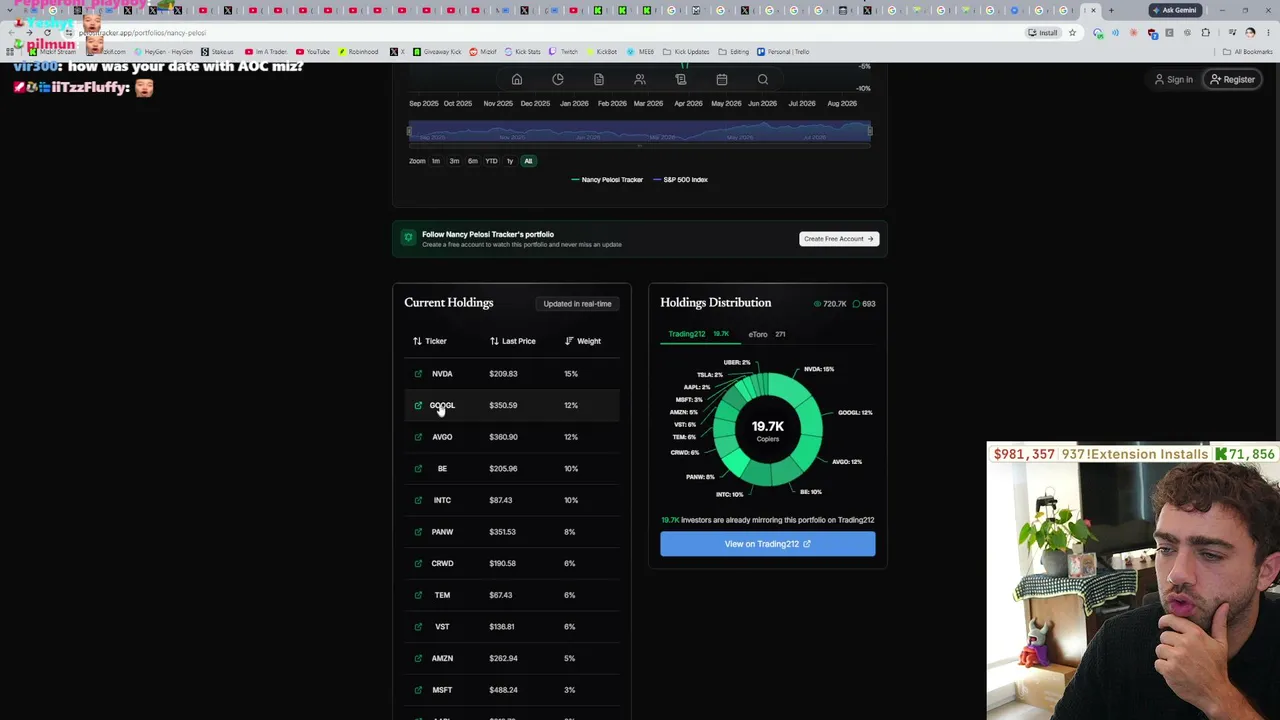
Task: Select the NVDA ticker text
Action: pyautogui.click(x=442, y=374)
